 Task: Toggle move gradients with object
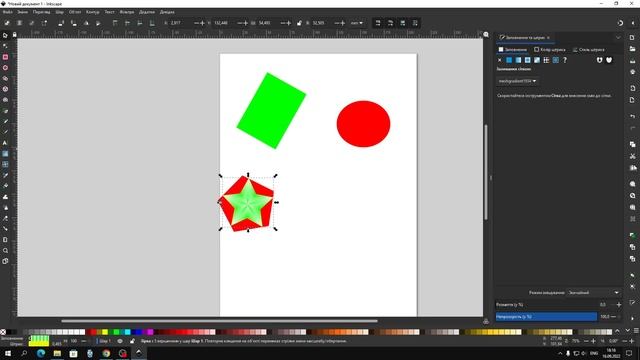click(x=402, y=23)
